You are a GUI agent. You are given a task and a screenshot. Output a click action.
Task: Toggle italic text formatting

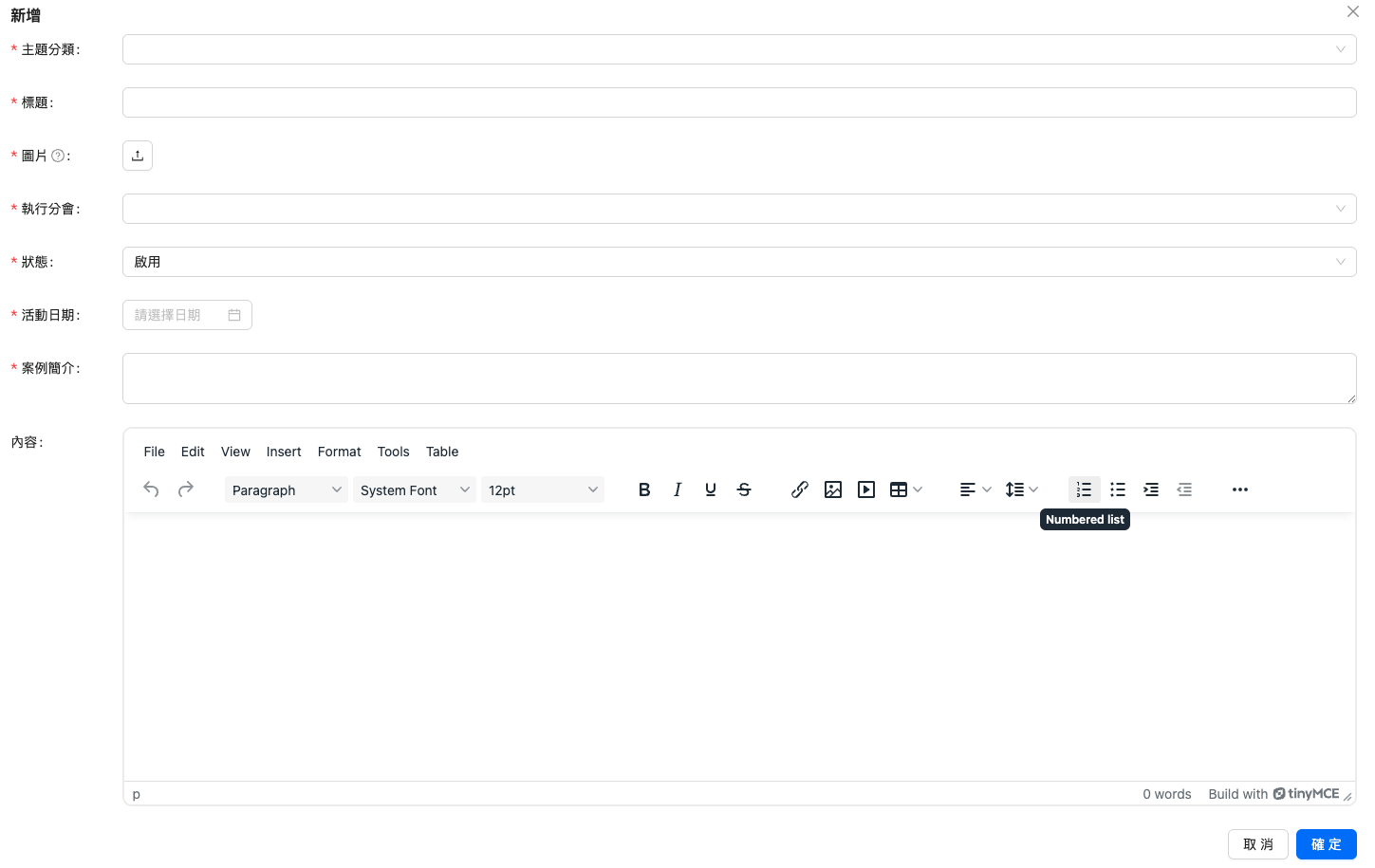tap(678, 489)
